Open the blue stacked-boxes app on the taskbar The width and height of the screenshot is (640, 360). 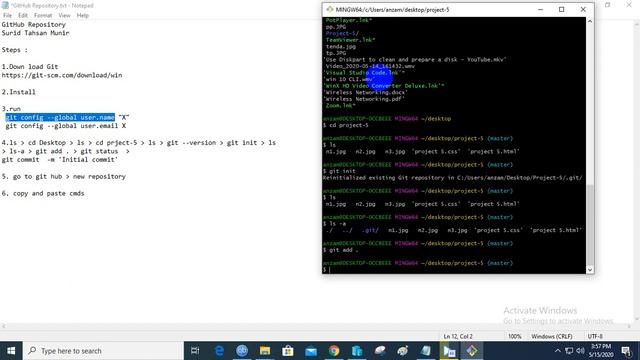point(357,351)
